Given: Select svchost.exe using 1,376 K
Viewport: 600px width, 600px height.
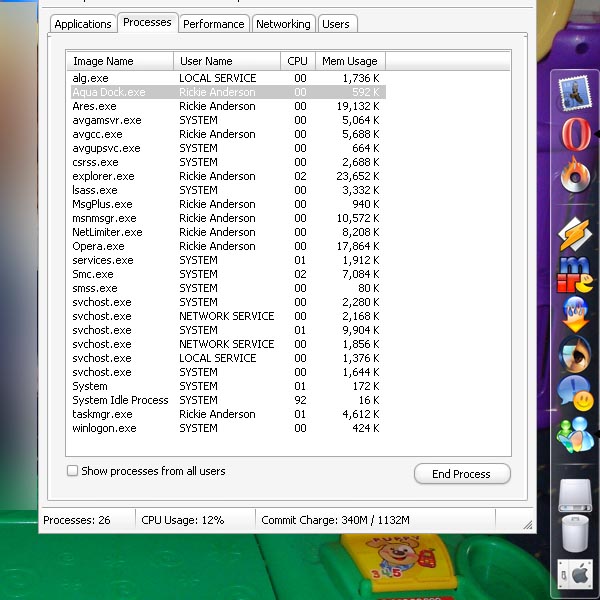Looking at the screenshot, I should click(x=228, y=358).
